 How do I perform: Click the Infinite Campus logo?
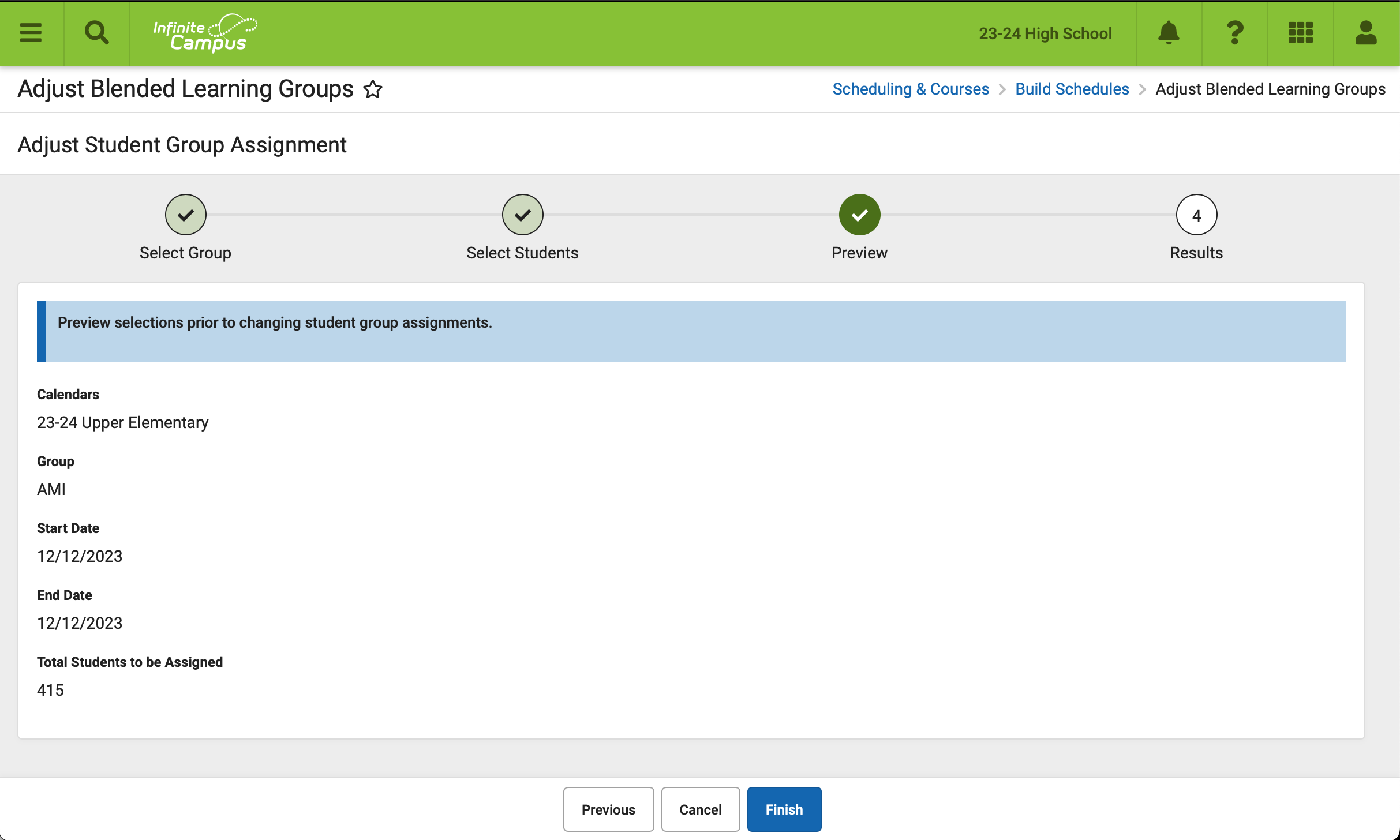205,33
